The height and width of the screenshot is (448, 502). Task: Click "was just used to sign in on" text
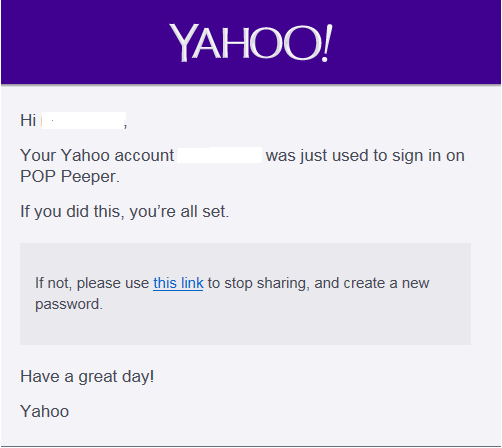pyautogui.click(x=365, y=155)
